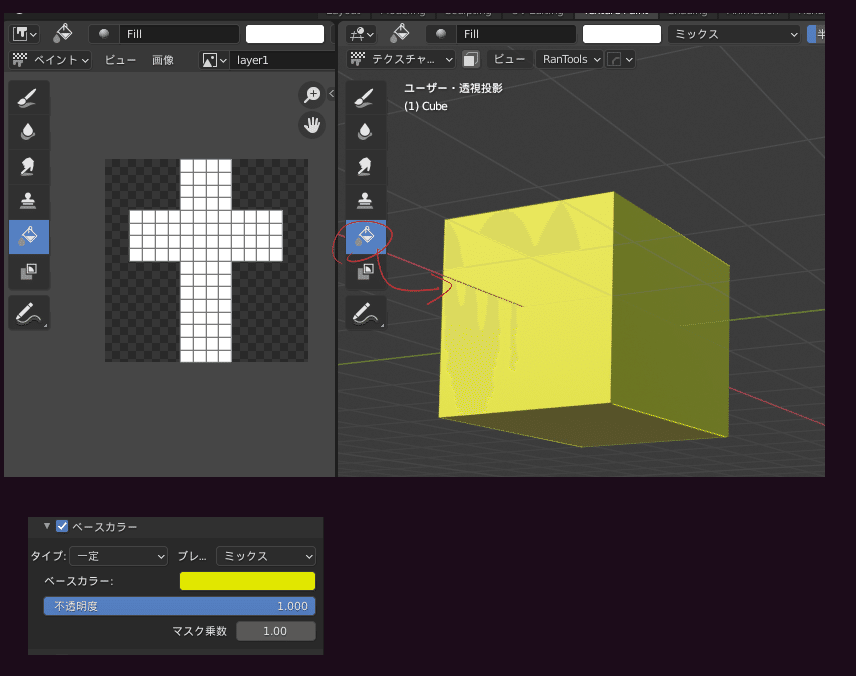Collapse the ベースカラー panel triangle

tap(47, 526)
